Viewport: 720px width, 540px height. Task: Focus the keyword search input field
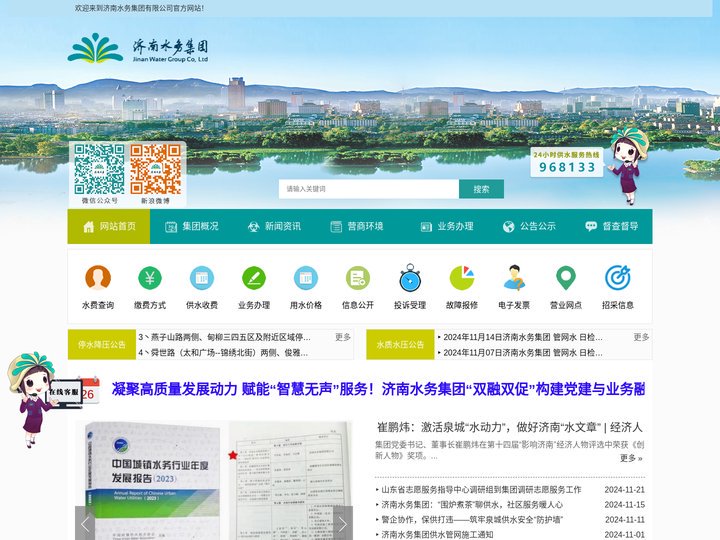pos(369,189)
